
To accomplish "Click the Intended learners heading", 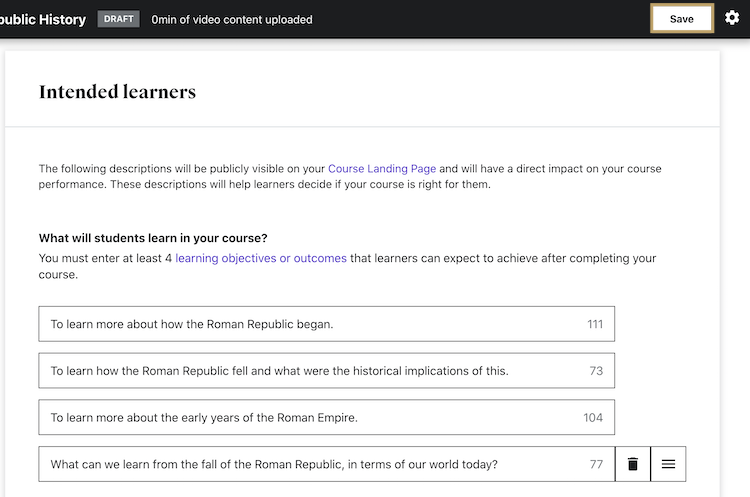I will click(117, 92).
